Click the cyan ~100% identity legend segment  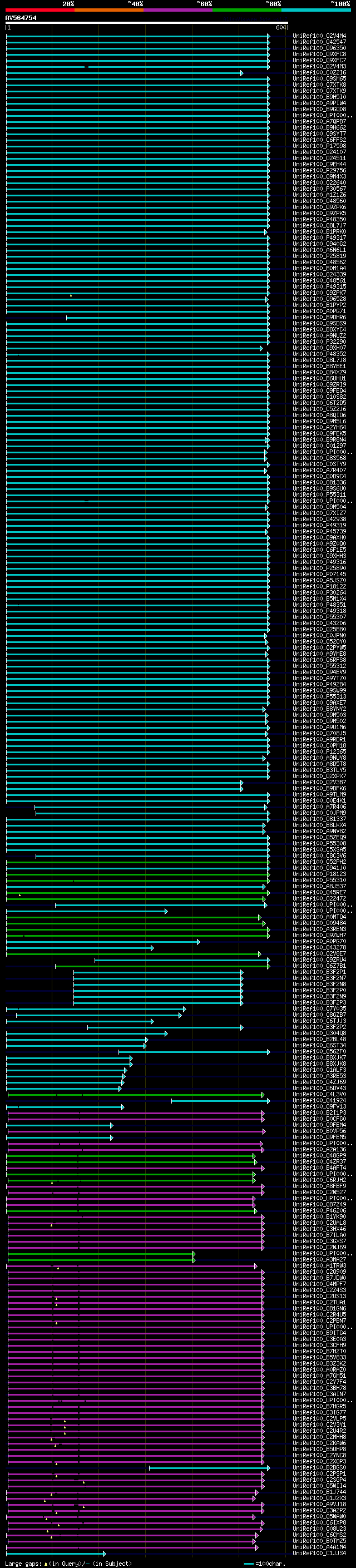[x=316, y=10]
